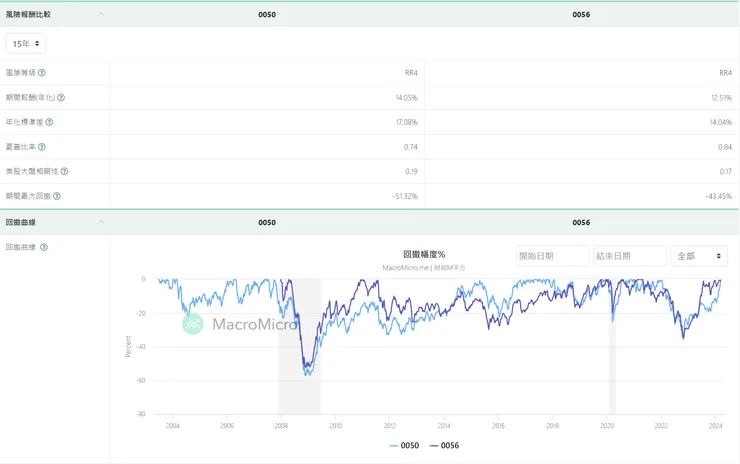
Task: Click the help icon next to 期間報酬(年化)
Action: (x=61, y=98)
